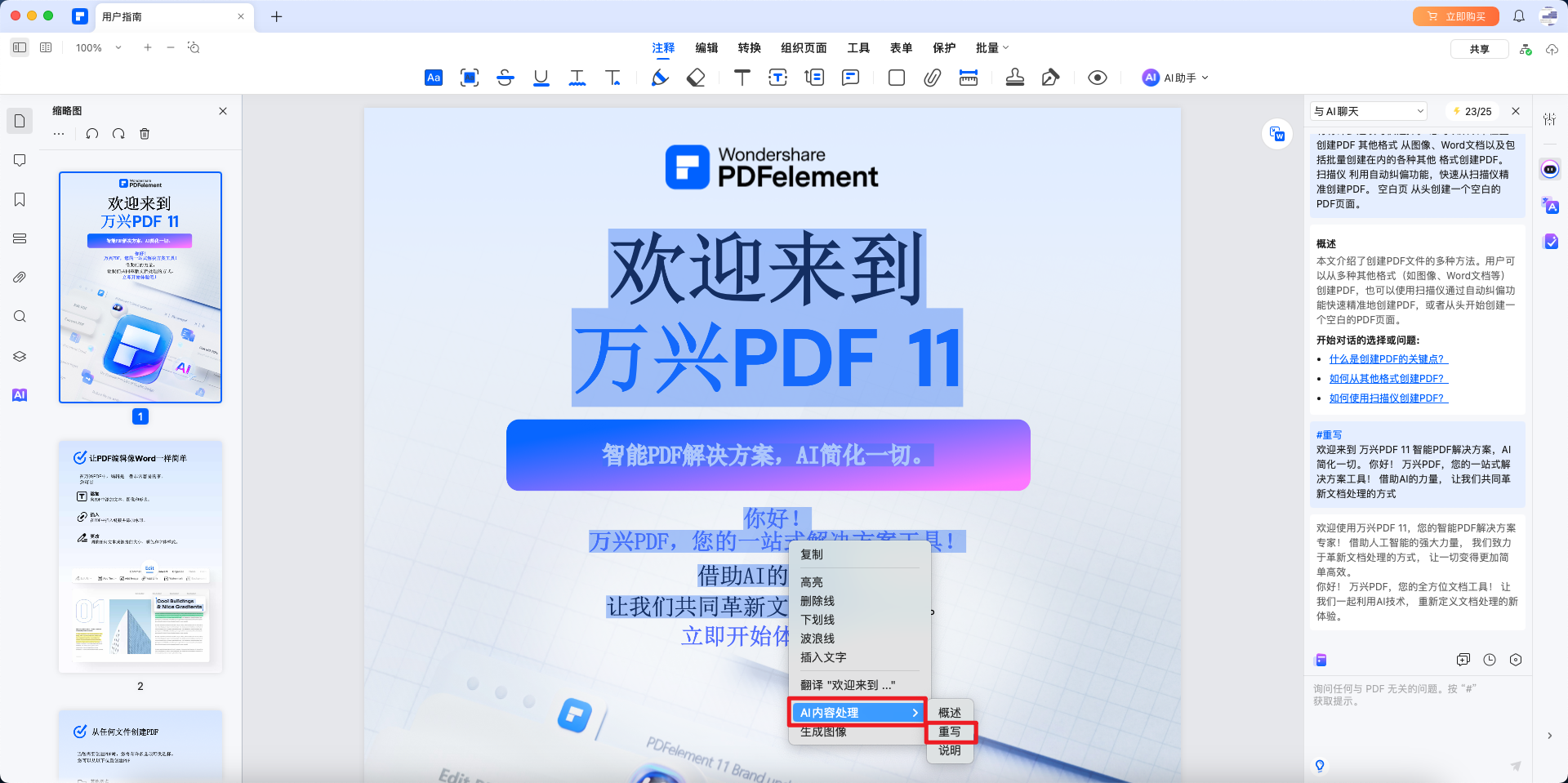
Task: Open the comments panel in sidebar
Action: [x=20, y=160]
